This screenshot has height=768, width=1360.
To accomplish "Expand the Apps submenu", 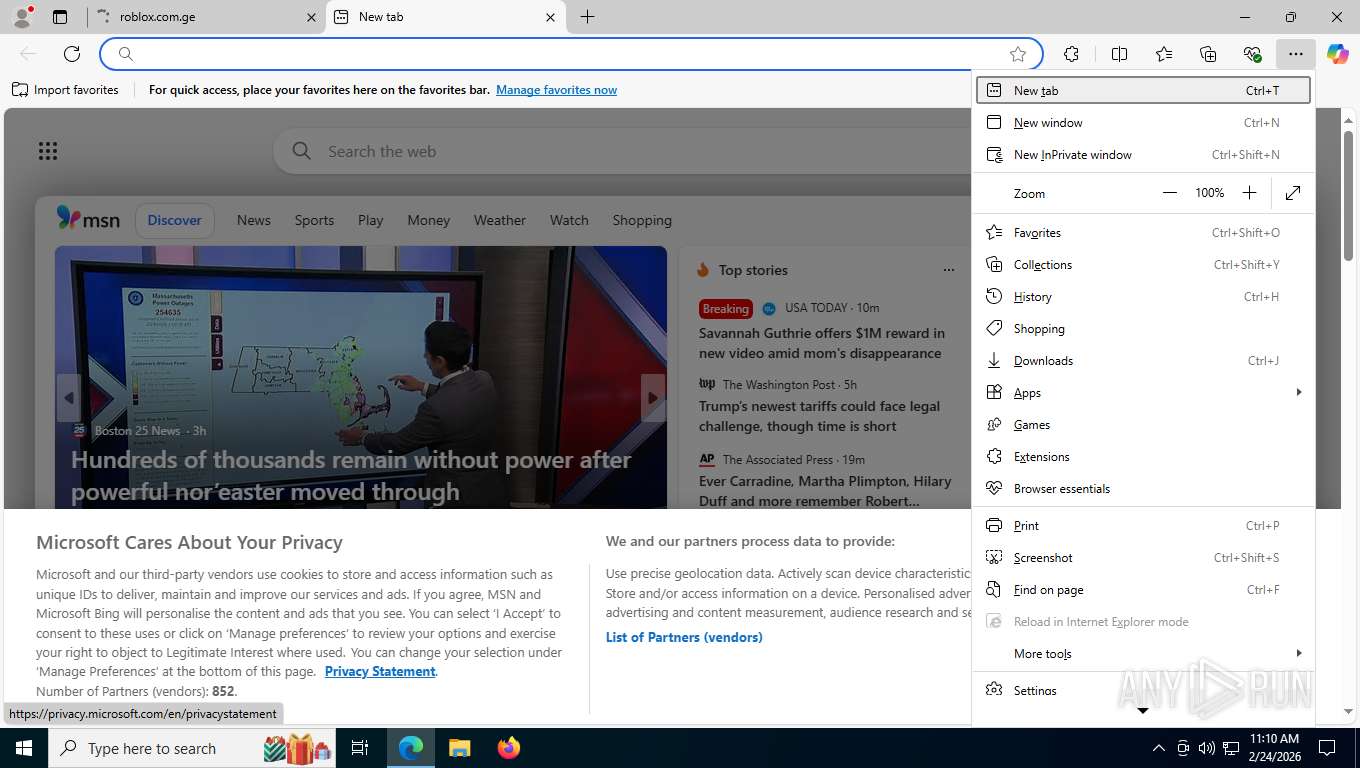I will [x=1143, y=392].
